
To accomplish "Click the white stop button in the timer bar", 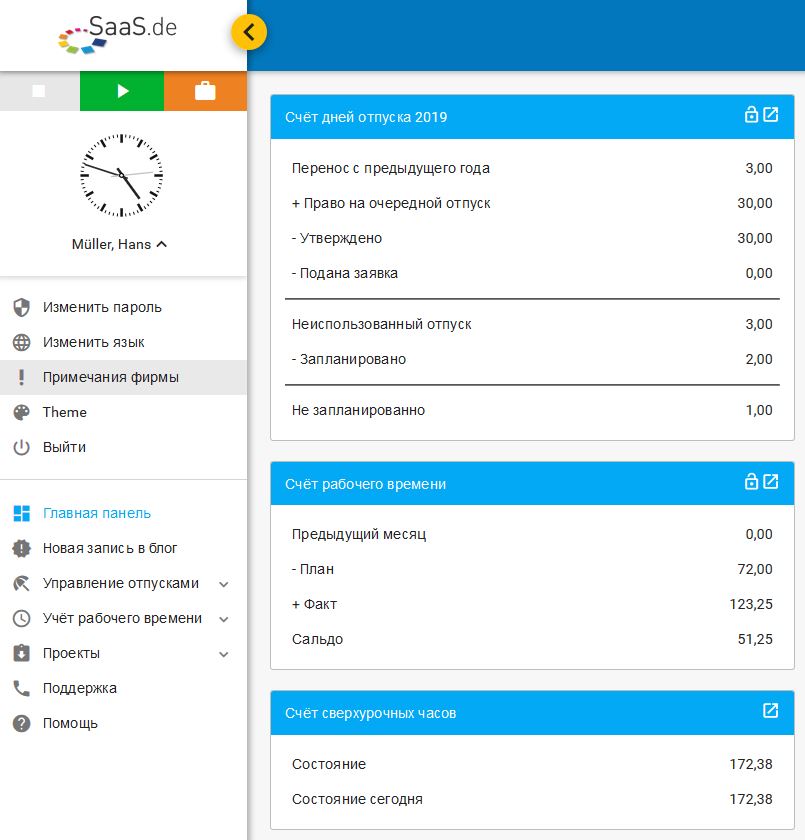I will click(x=39, y=91).
